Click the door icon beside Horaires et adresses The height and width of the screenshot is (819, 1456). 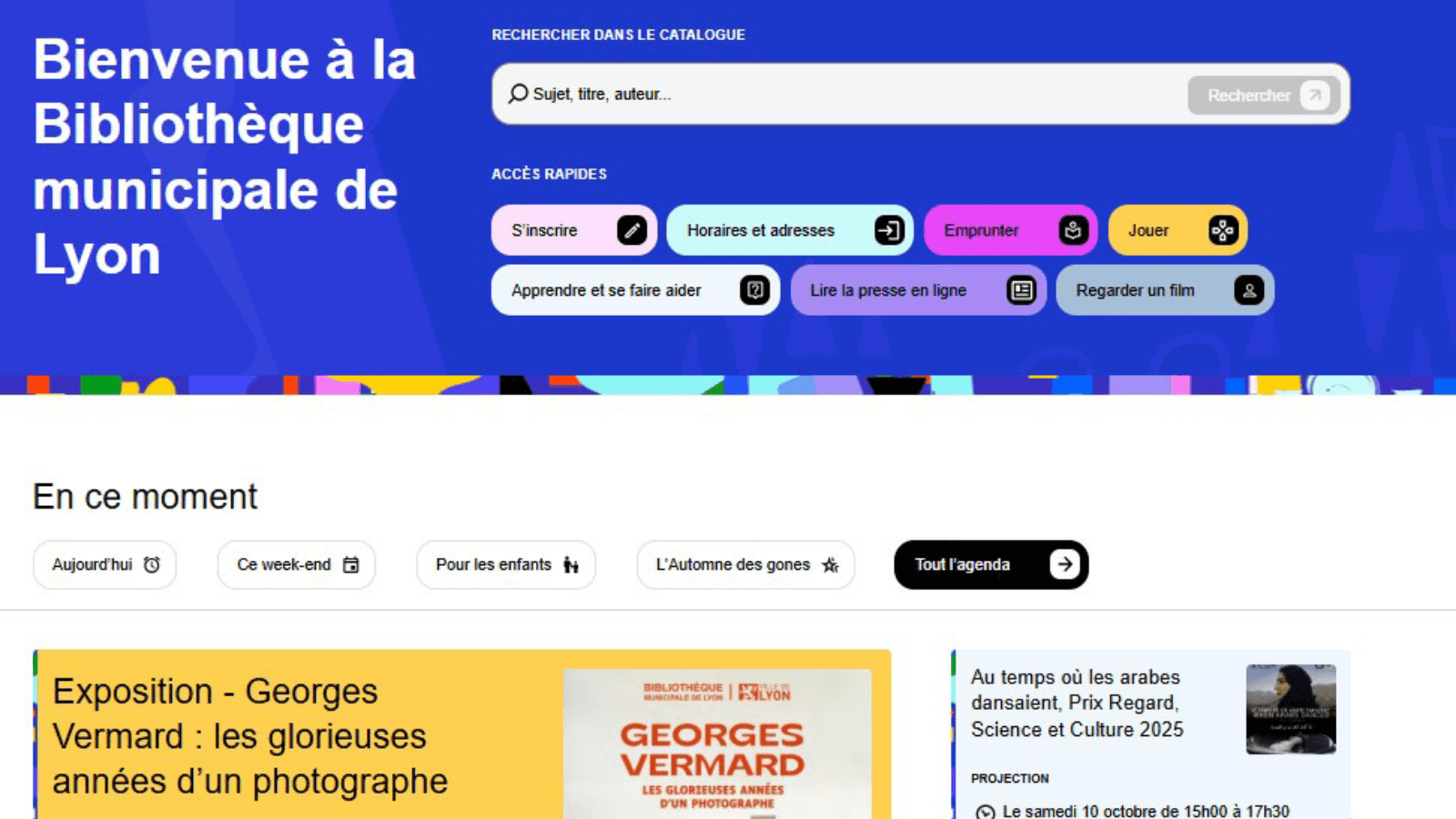pos(889,230)
